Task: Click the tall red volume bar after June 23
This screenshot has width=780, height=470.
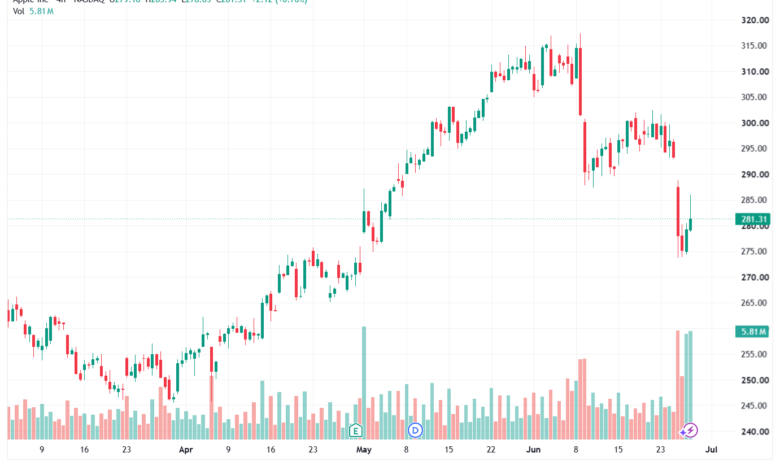Action: (x=678, y=384)
